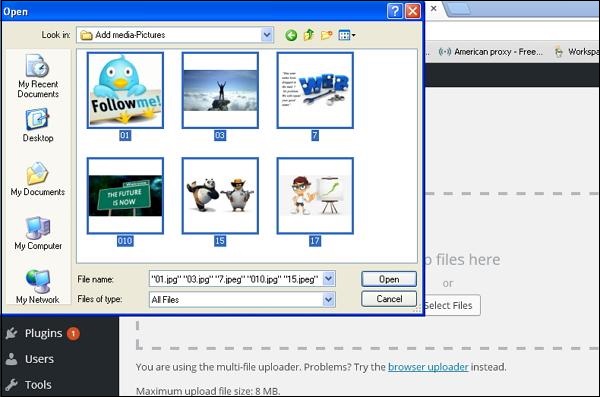600x397 pixels.
Task: Close the browser tab with X
Action: (x=434, y=8)
